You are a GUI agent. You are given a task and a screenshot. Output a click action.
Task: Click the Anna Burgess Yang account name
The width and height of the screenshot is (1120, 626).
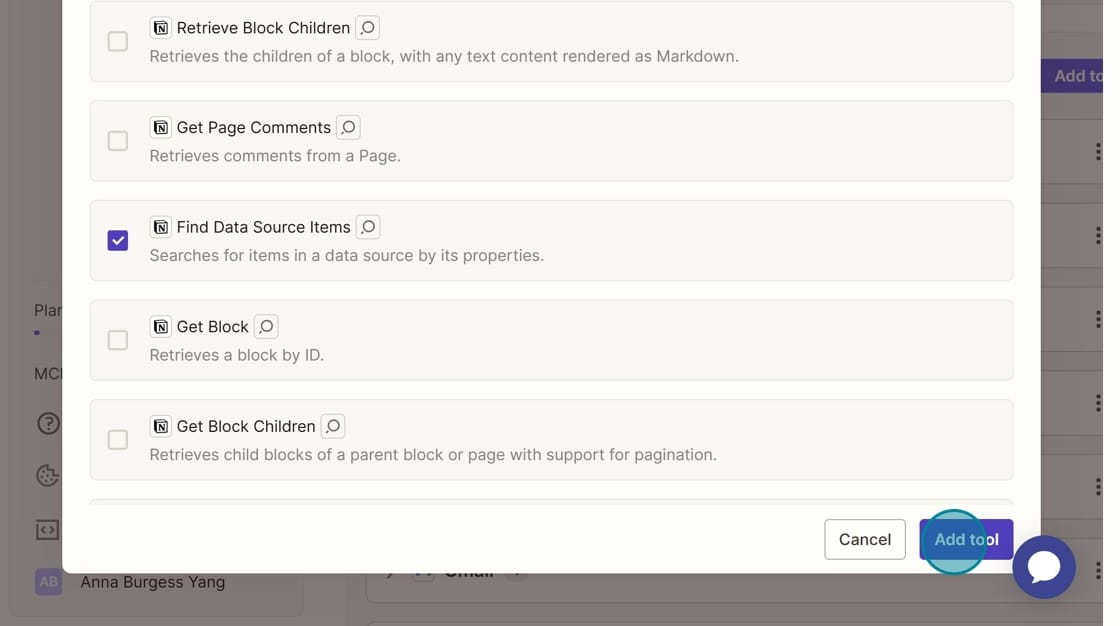coord(152,582)
